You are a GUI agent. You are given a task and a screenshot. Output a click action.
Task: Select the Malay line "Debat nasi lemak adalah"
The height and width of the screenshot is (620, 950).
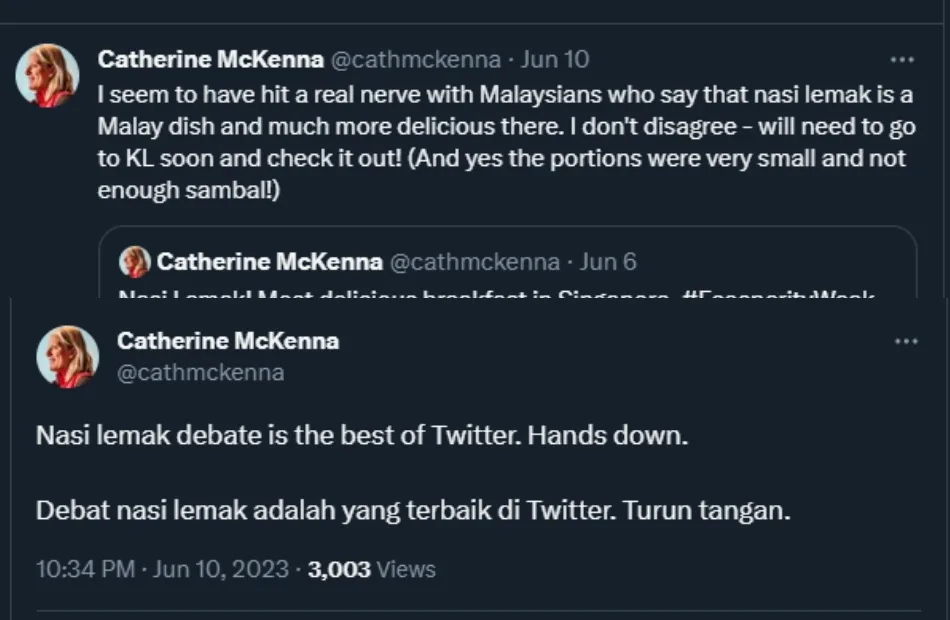point(413,510)
